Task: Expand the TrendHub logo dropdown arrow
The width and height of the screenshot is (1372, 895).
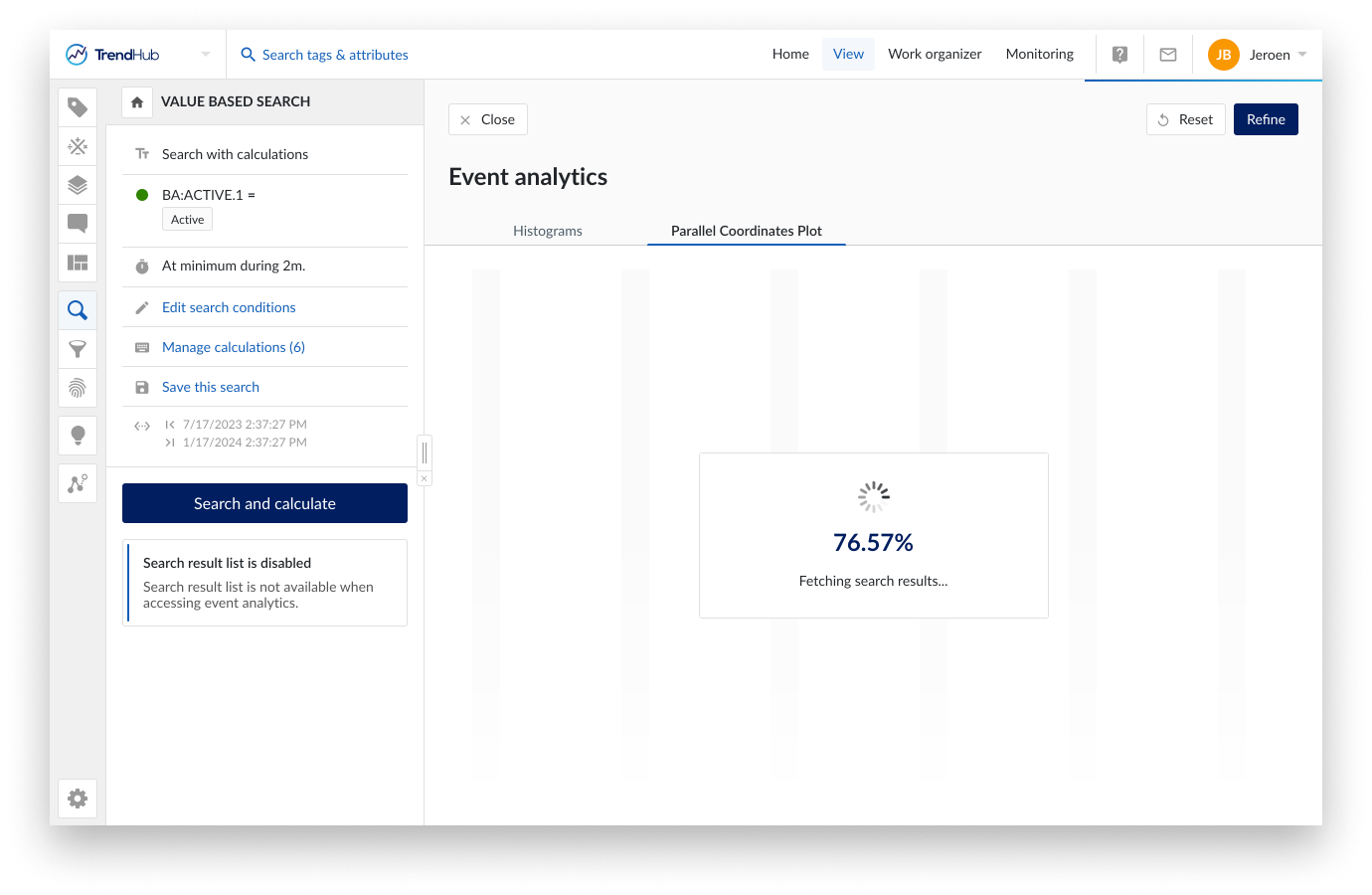Action: coord(206,55)
